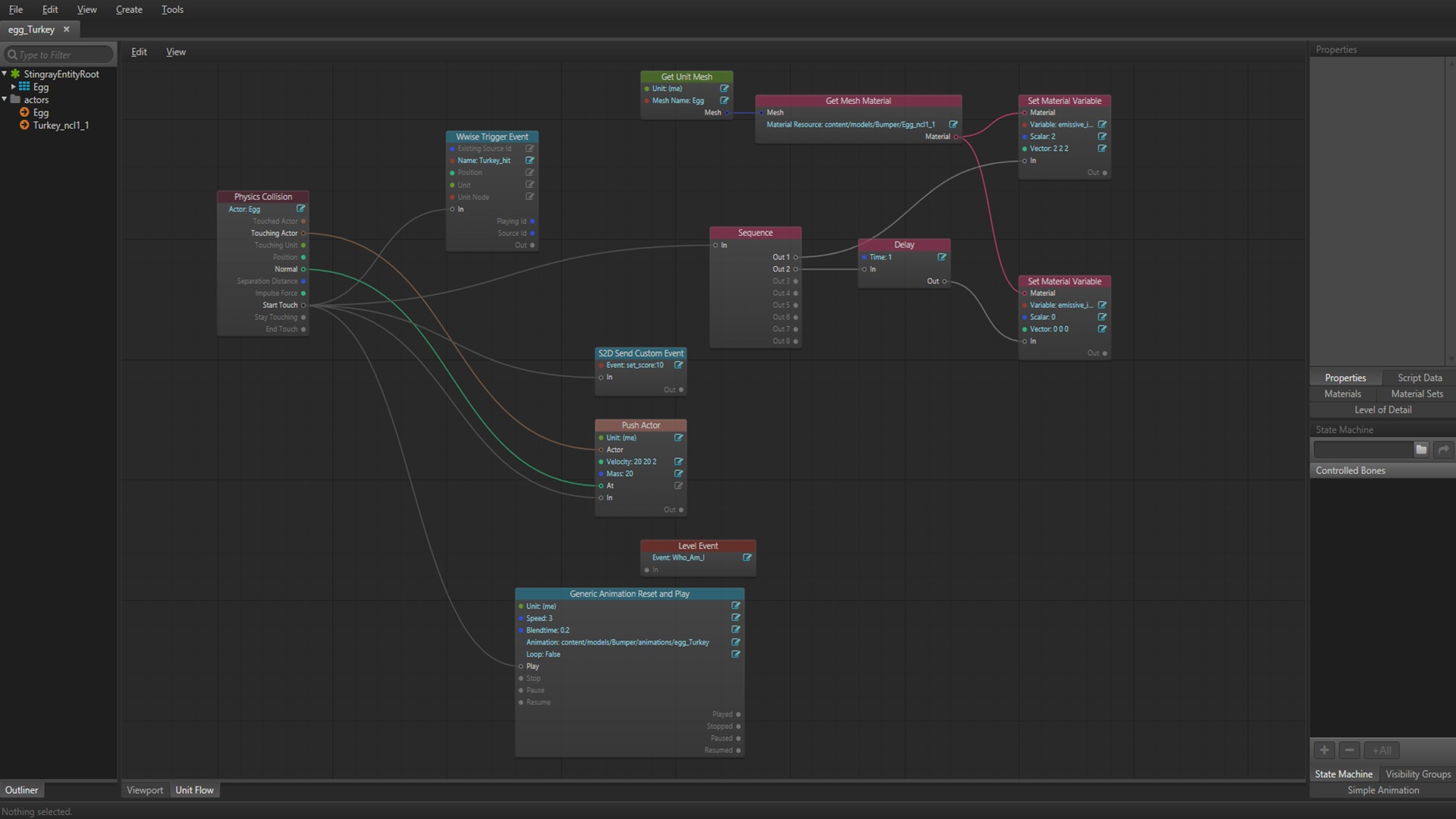This screenshot has width=1456, height=819.
Task: Open the Create menu
Action: point(129,9)
